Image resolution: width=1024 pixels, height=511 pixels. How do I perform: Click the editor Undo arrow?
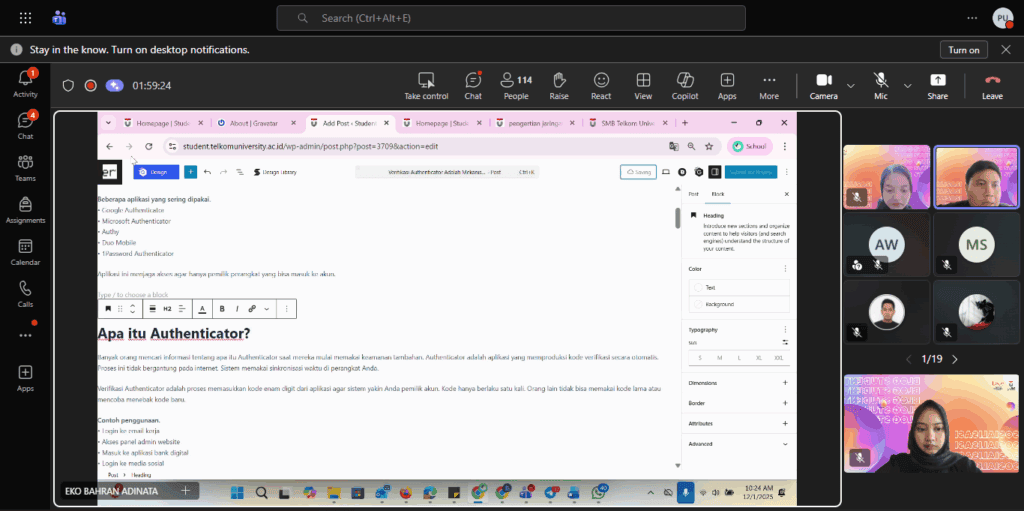tap(207, 172)
